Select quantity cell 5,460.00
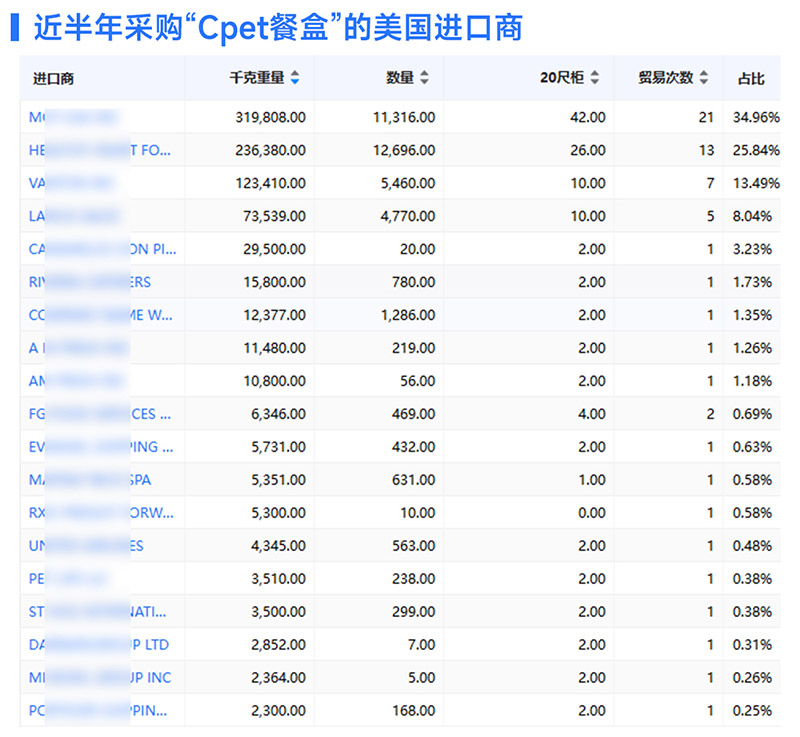 tap(408, 183)
